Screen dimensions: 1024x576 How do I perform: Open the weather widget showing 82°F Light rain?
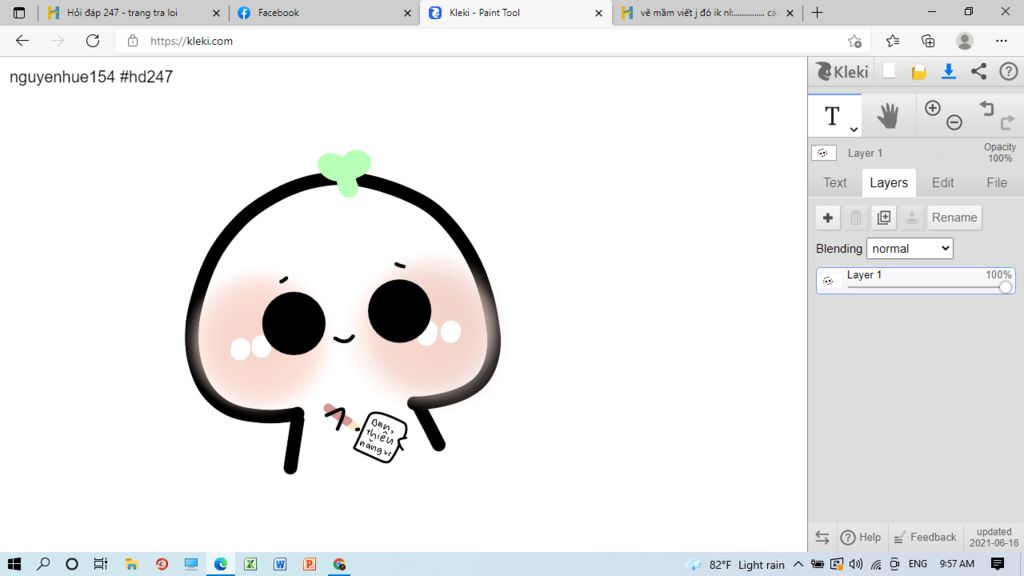click(736, 564)
